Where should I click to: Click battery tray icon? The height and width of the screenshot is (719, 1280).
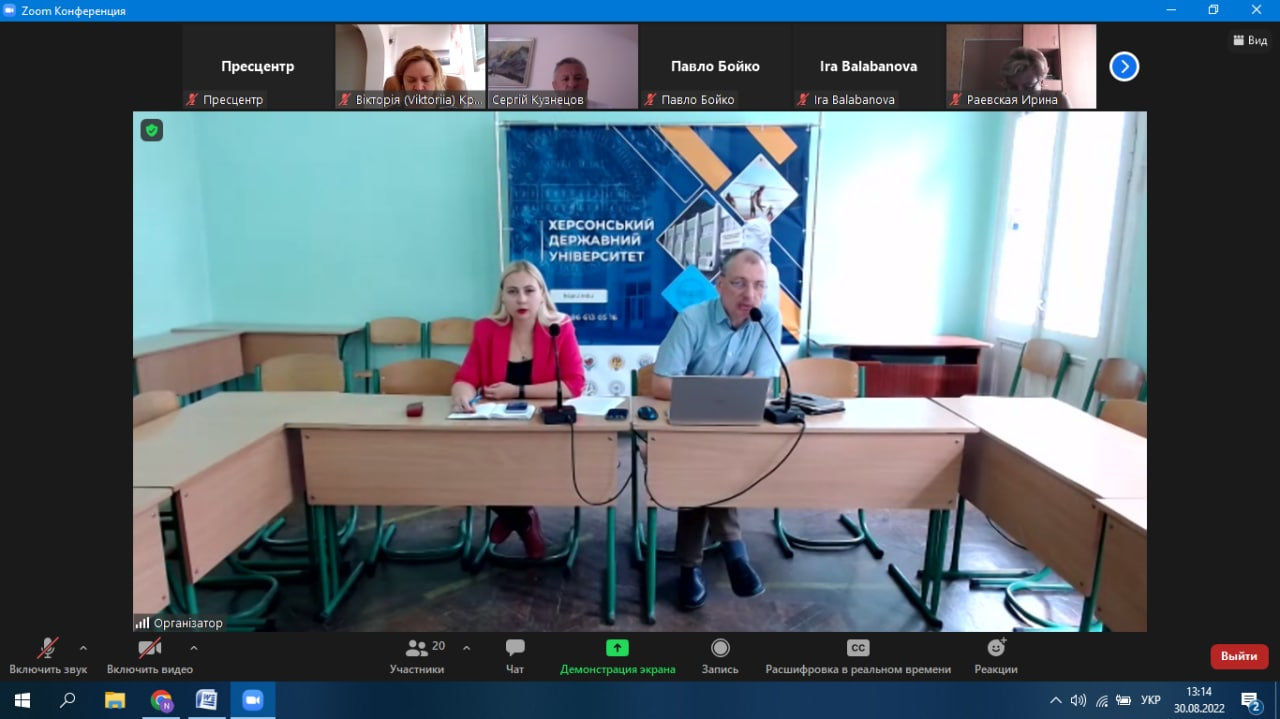coord(1124,700)
